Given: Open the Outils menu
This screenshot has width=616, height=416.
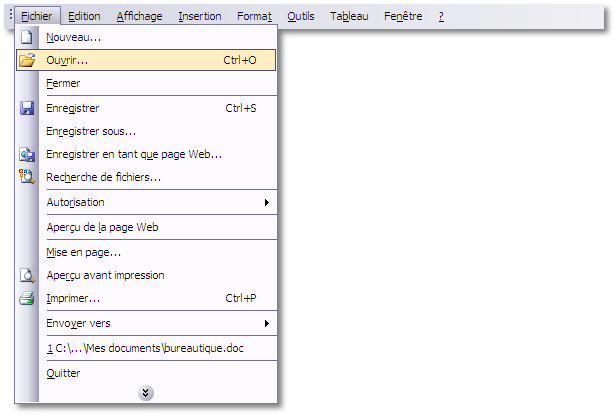Looking at the screenshot, I should point(301,16).
